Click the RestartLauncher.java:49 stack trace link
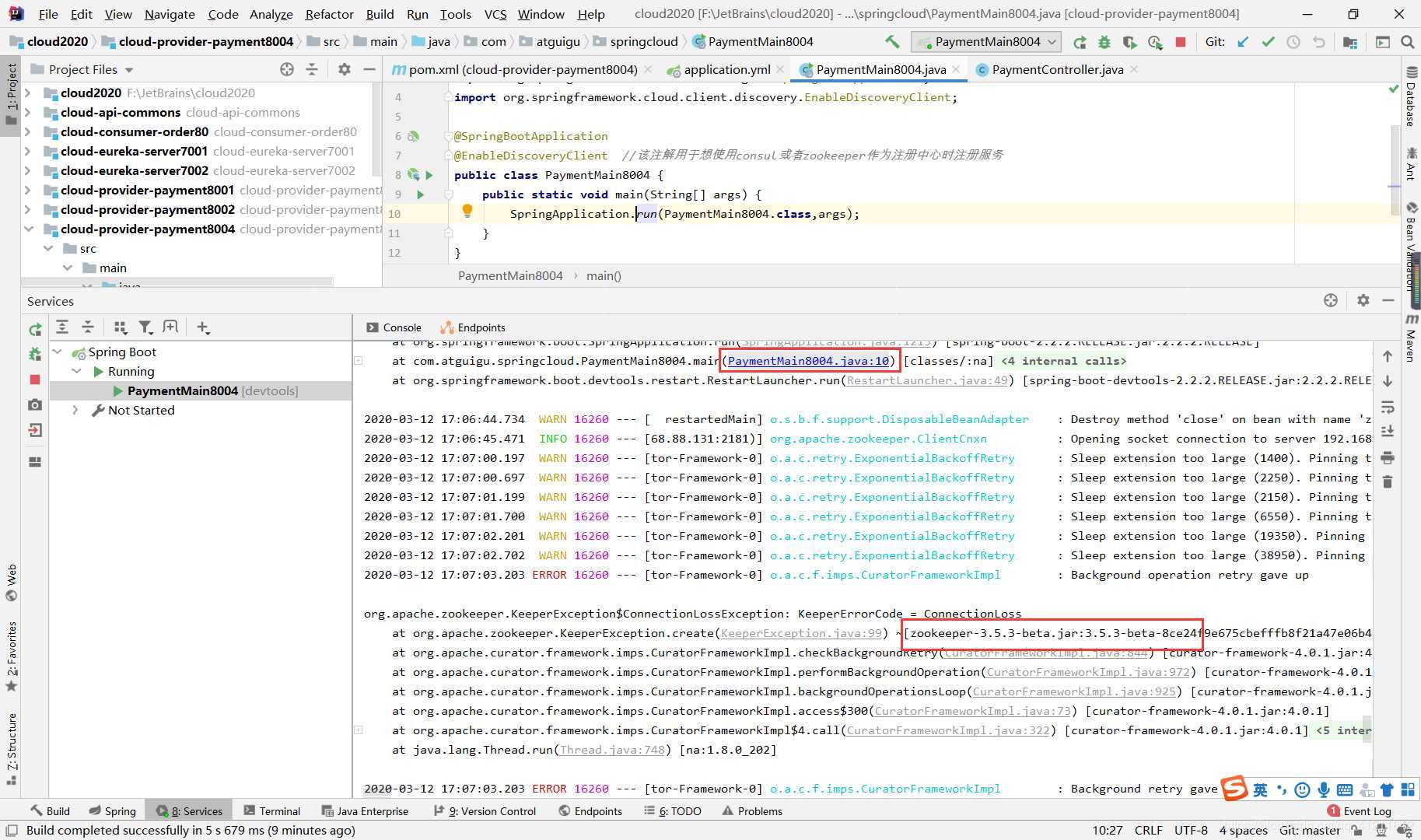The image size is (1421, 840). [927, 380]
